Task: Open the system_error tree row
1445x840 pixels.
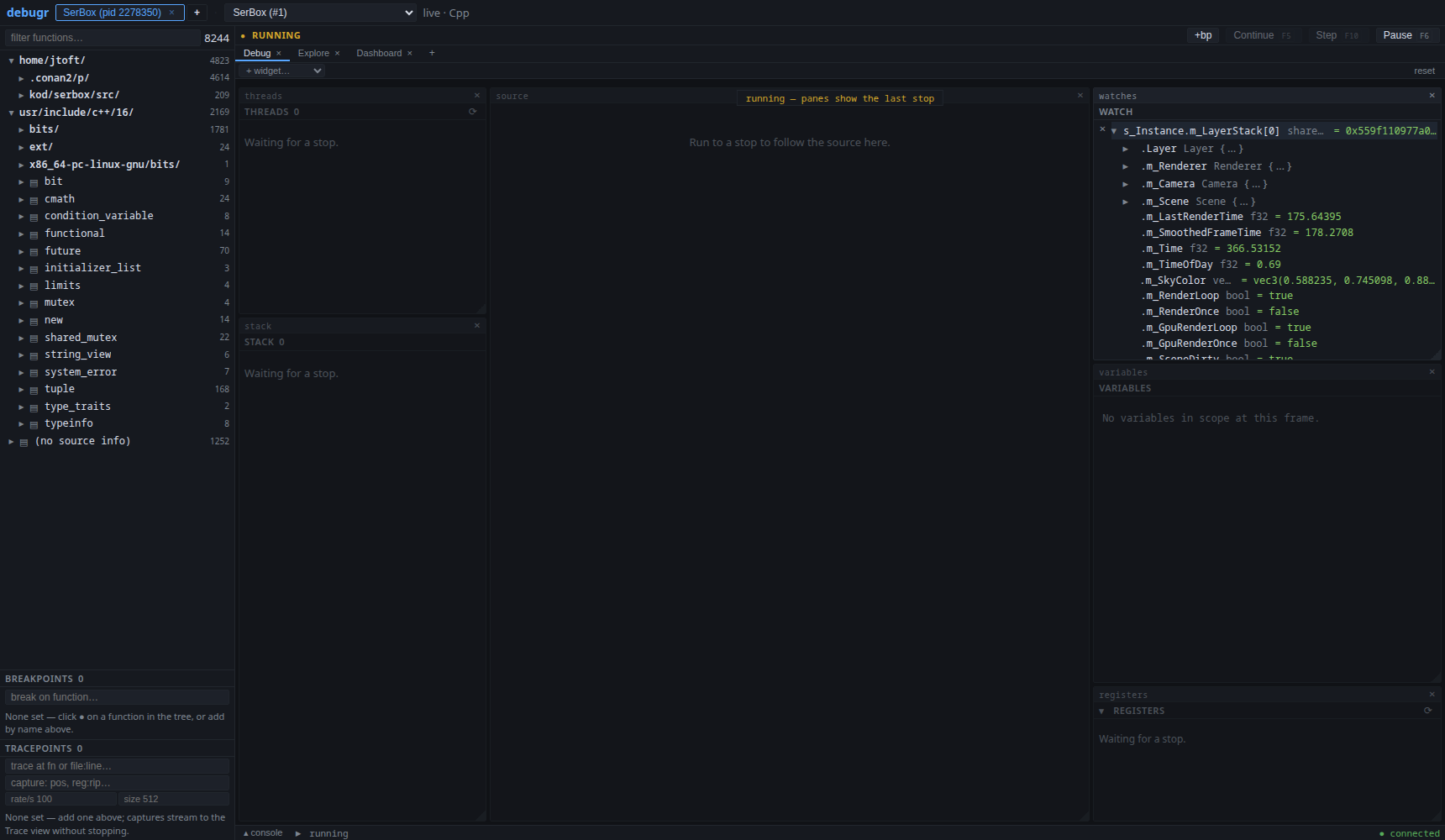Action: point(117,372)
